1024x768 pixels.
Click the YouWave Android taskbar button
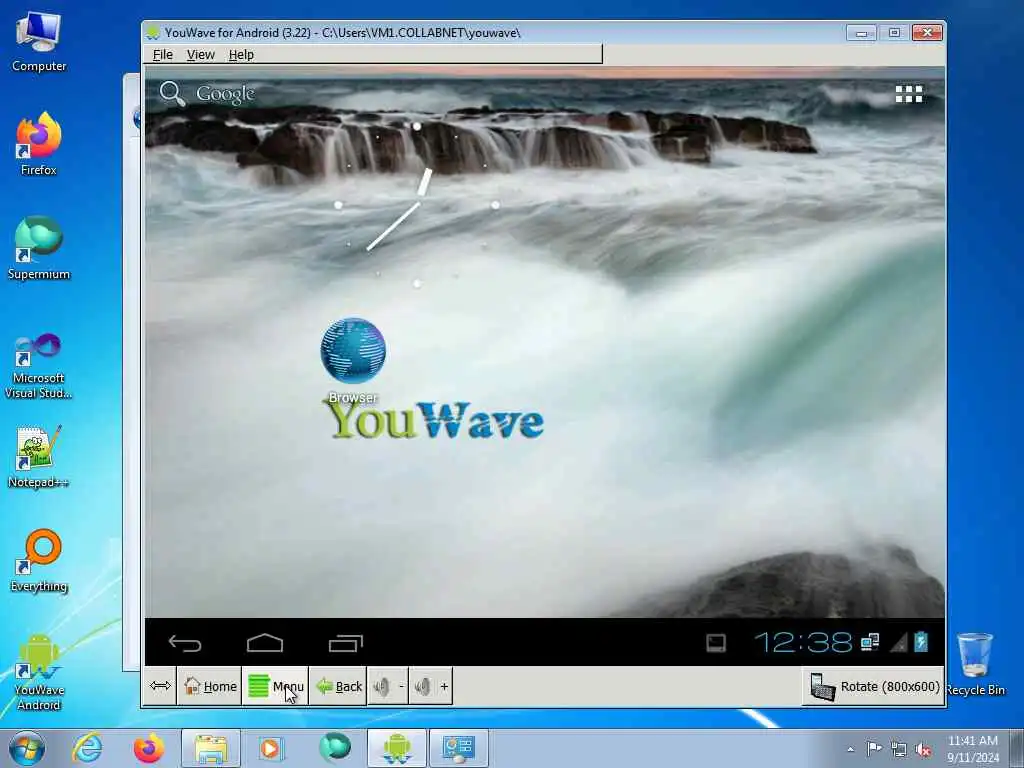397,748
